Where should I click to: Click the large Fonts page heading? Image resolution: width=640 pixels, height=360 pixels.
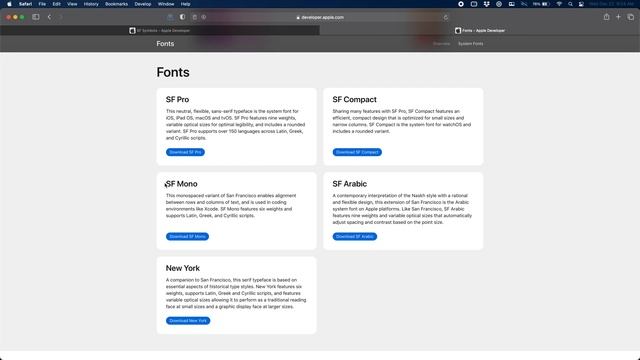(173, 72)
